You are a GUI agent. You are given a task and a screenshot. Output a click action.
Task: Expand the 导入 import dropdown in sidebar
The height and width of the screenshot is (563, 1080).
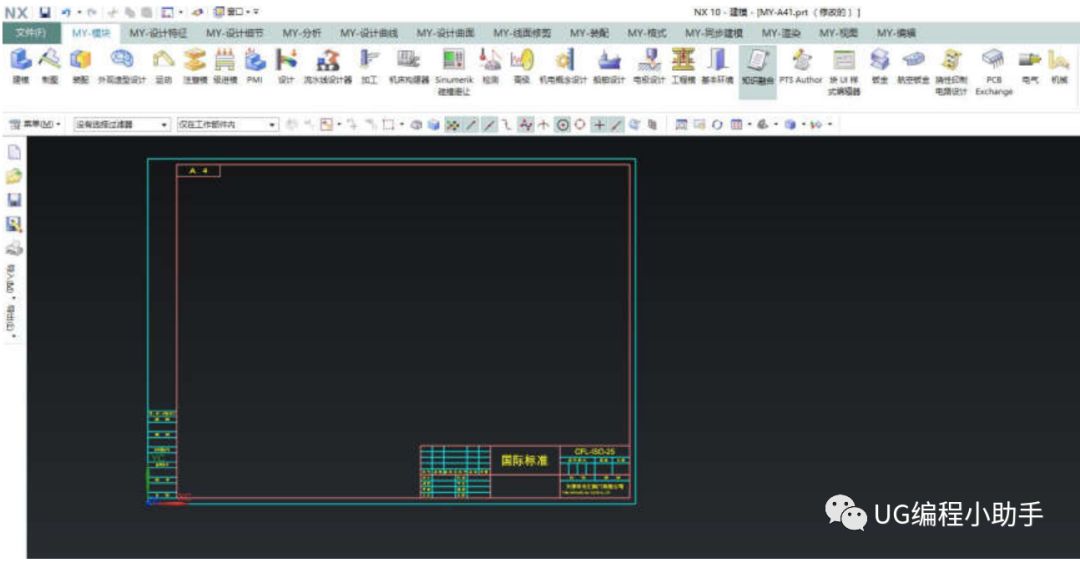point(12,282)
